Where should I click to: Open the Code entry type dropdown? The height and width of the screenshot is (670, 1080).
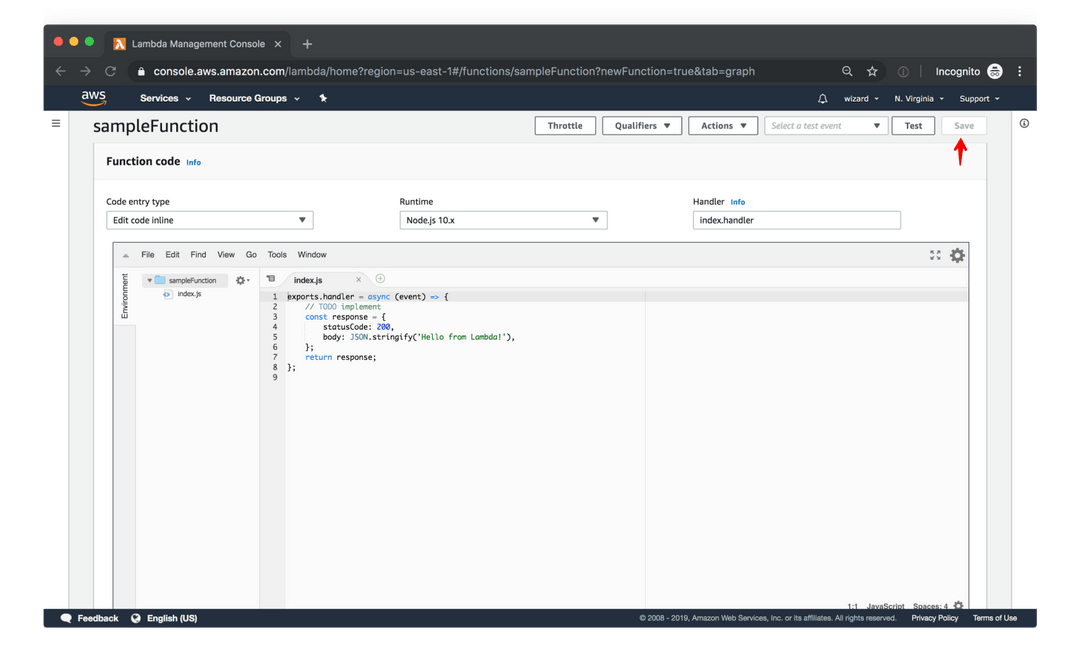pos(209,219)
